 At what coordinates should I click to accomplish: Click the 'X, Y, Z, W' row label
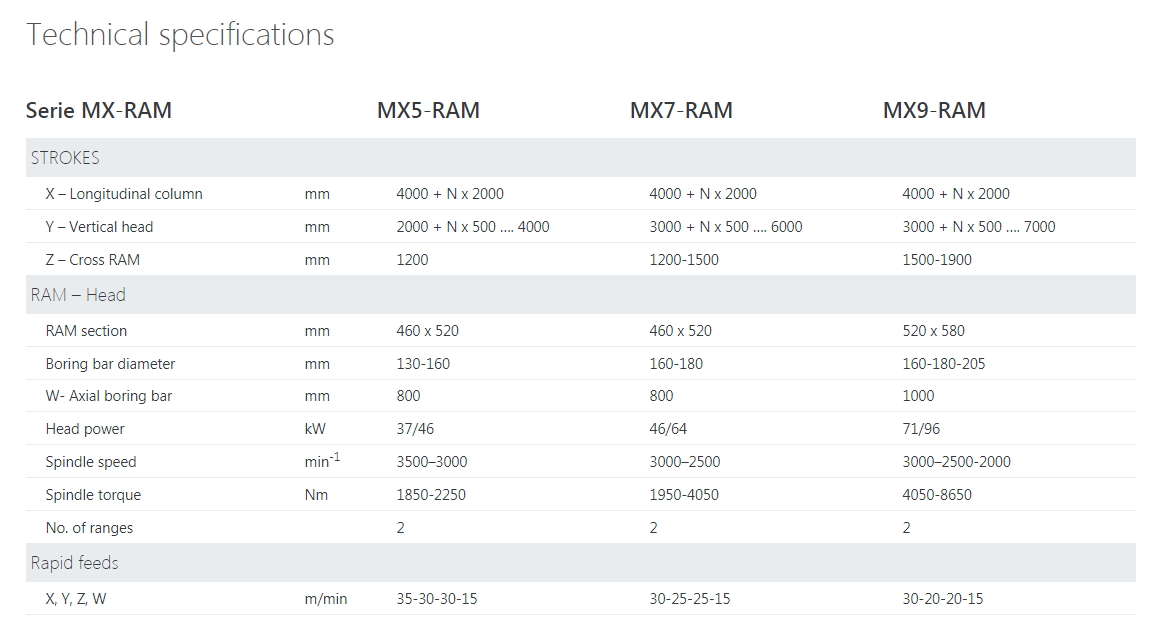(76, 599)
